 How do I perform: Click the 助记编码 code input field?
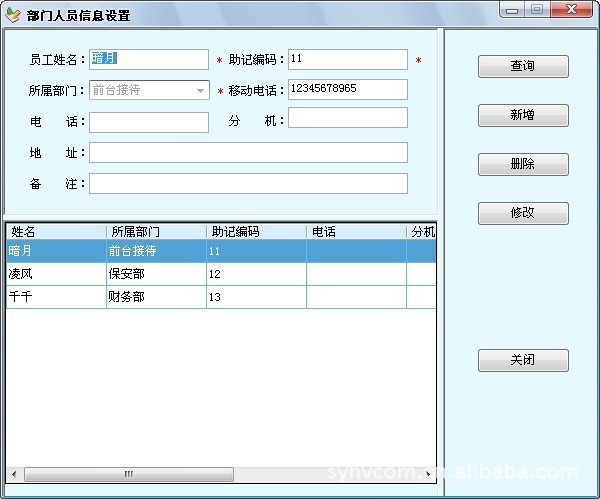(x=347, y=60)
